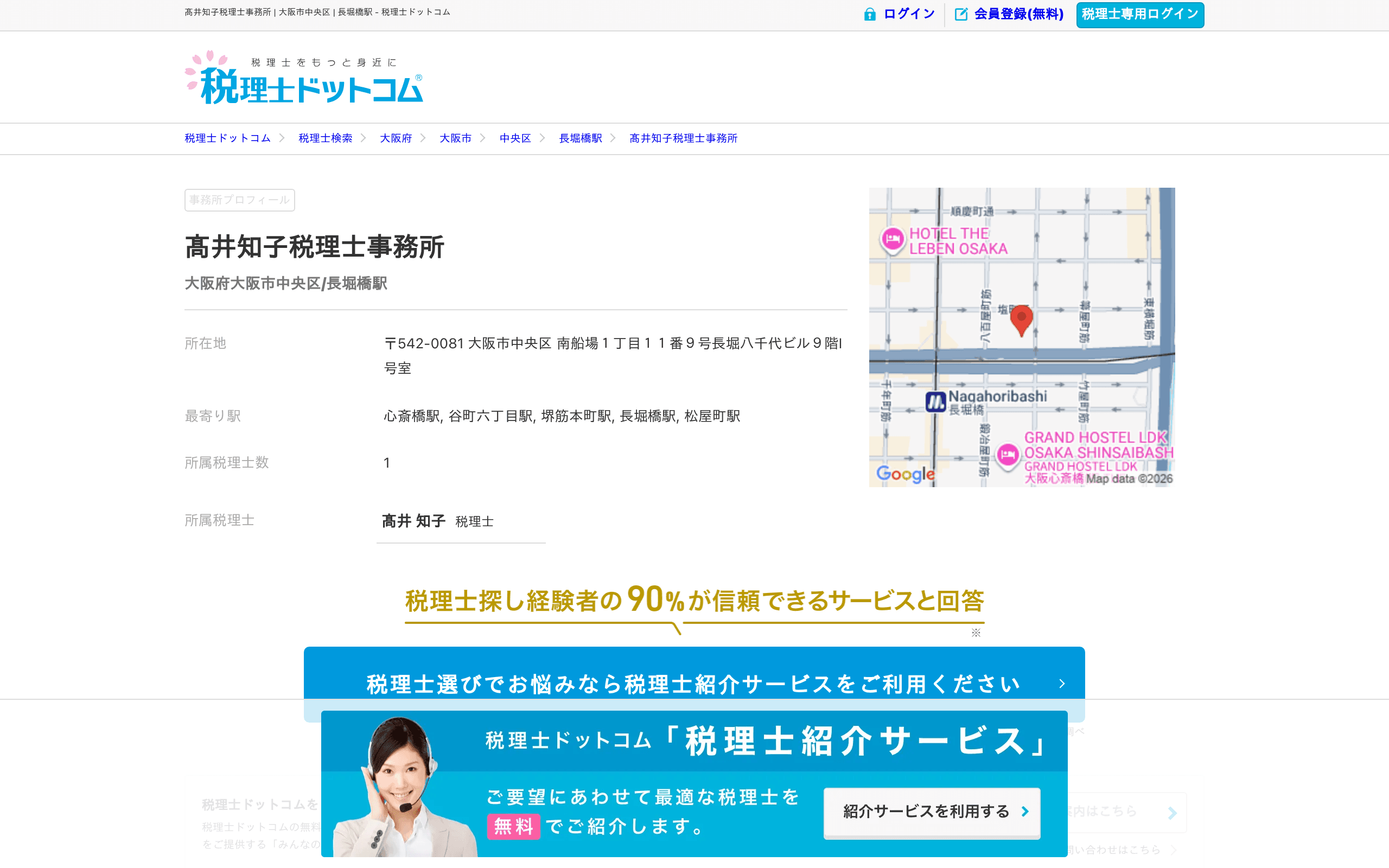This screenshot has width=1389, height=868.
Task: Click the 税理士選びでお悩みなら banner
Action: (694, 684)
